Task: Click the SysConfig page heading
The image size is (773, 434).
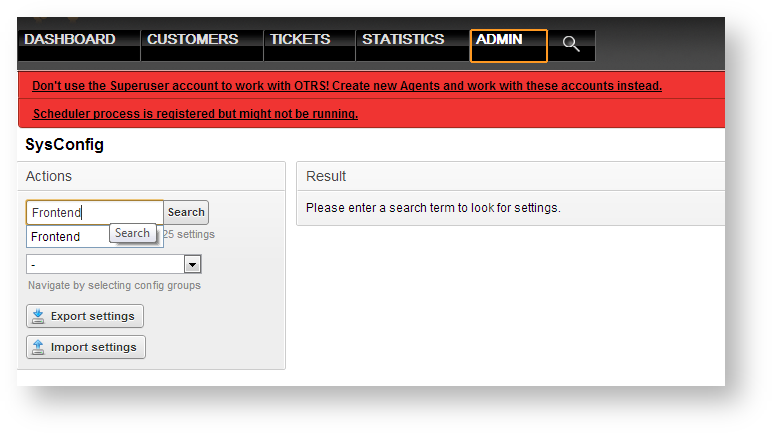Action: [65, 145]
